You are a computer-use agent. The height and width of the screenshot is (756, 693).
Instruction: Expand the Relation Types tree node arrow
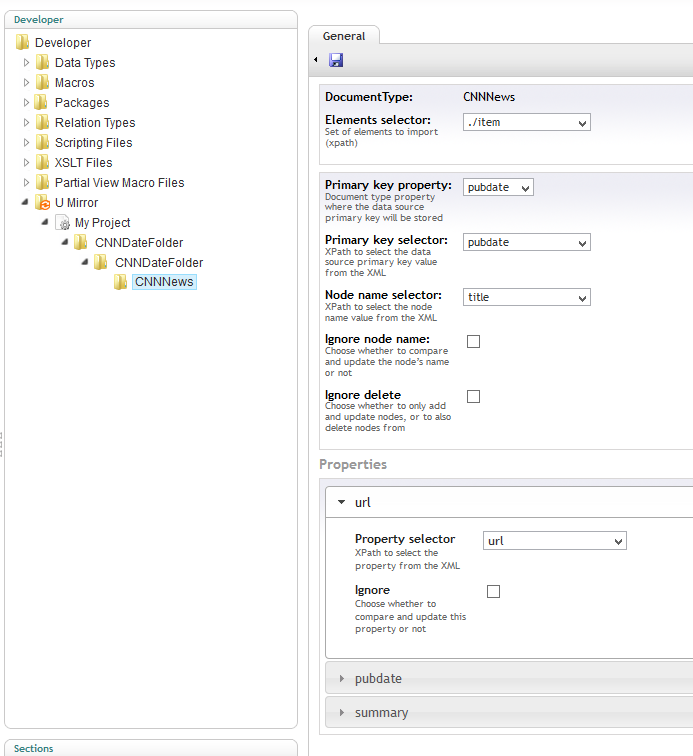[27, 122]
